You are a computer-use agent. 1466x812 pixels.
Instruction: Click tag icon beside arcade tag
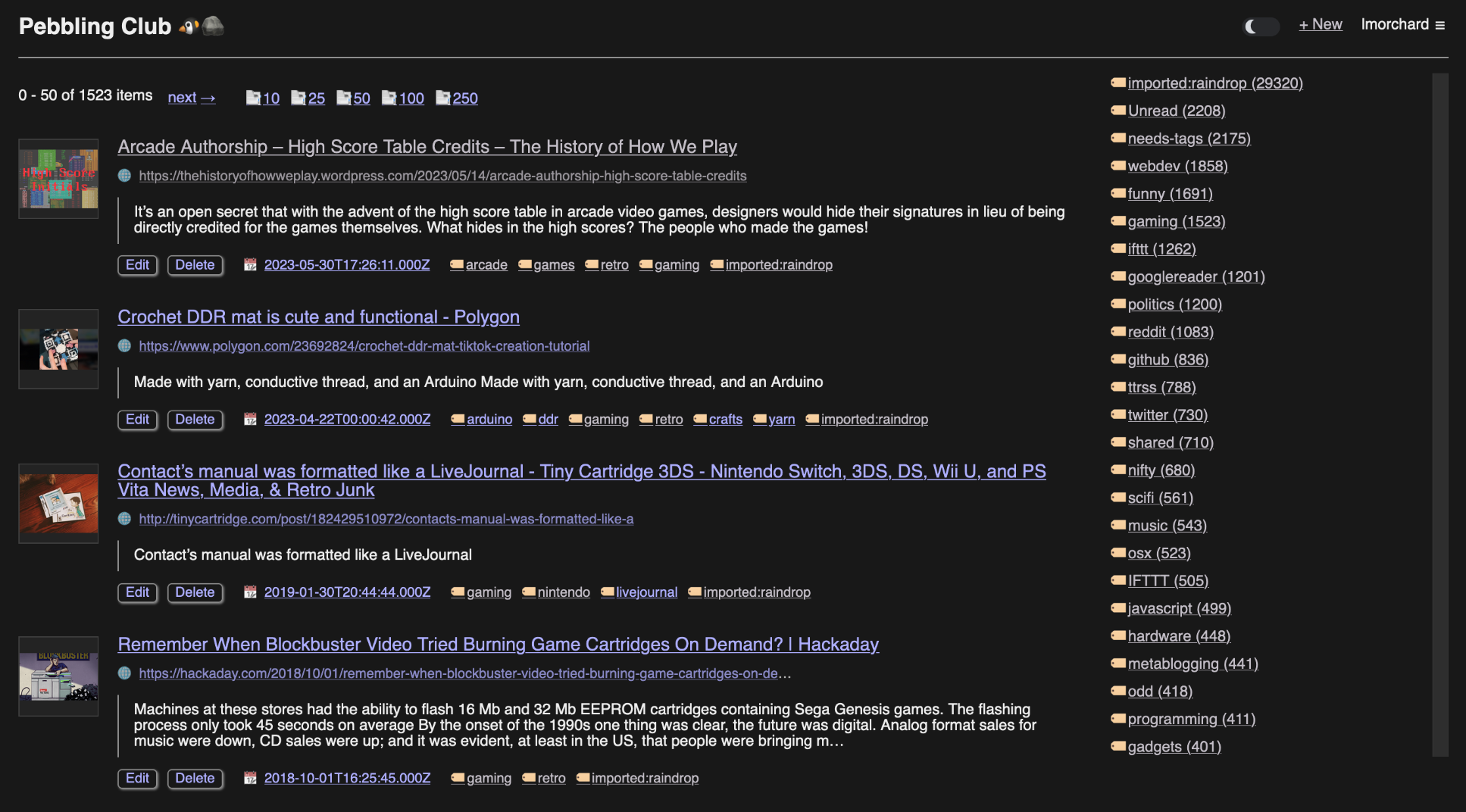click(x=456, y=265)
